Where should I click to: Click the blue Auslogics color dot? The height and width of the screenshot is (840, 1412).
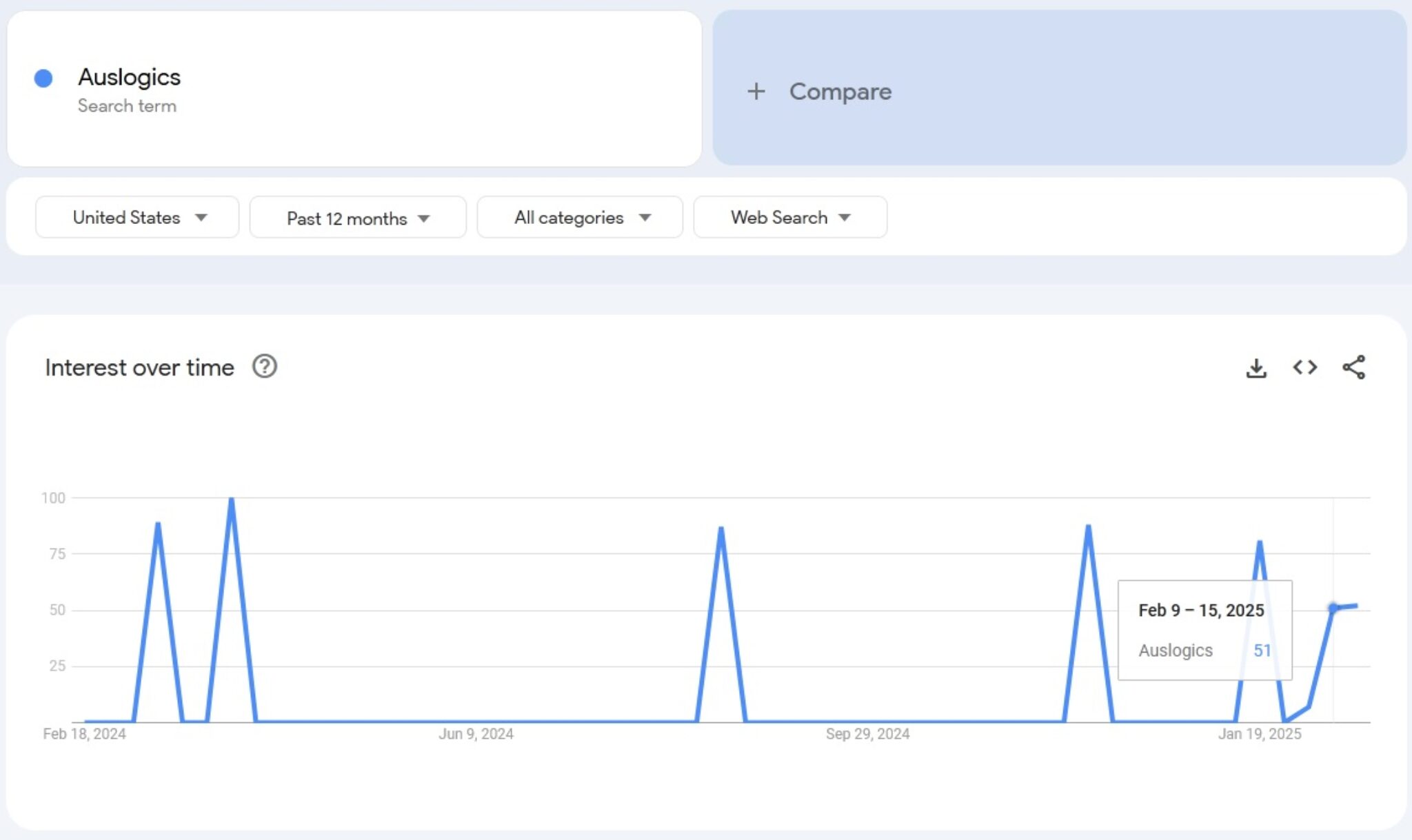tap(43, 79)
